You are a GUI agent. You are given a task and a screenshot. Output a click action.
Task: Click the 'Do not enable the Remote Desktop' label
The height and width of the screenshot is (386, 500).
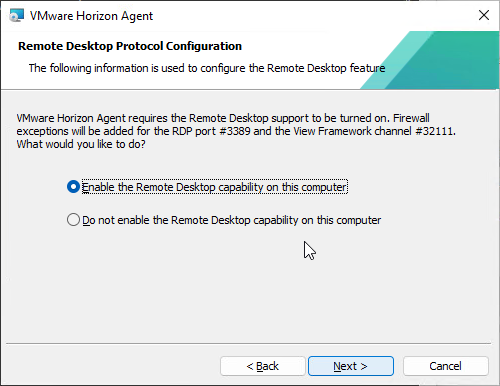[x=232, y=220]
